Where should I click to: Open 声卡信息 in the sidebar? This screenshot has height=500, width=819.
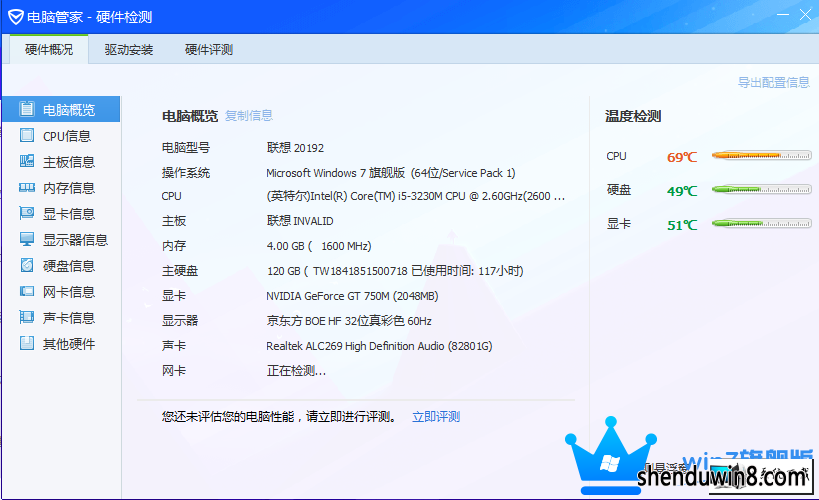(61, 318)
